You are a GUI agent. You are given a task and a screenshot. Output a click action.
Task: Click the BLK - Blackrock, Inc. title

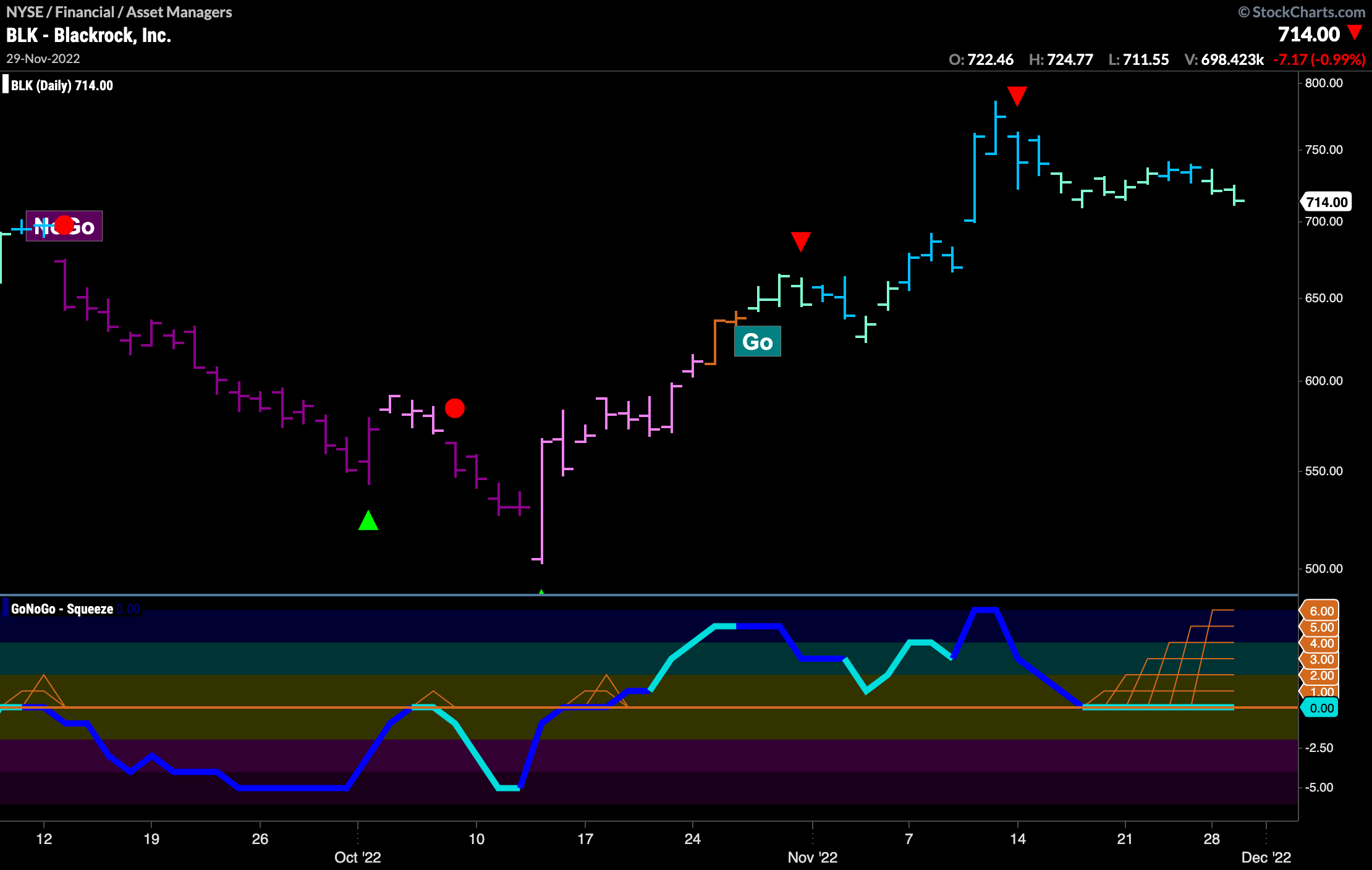(x=88, y=35)
